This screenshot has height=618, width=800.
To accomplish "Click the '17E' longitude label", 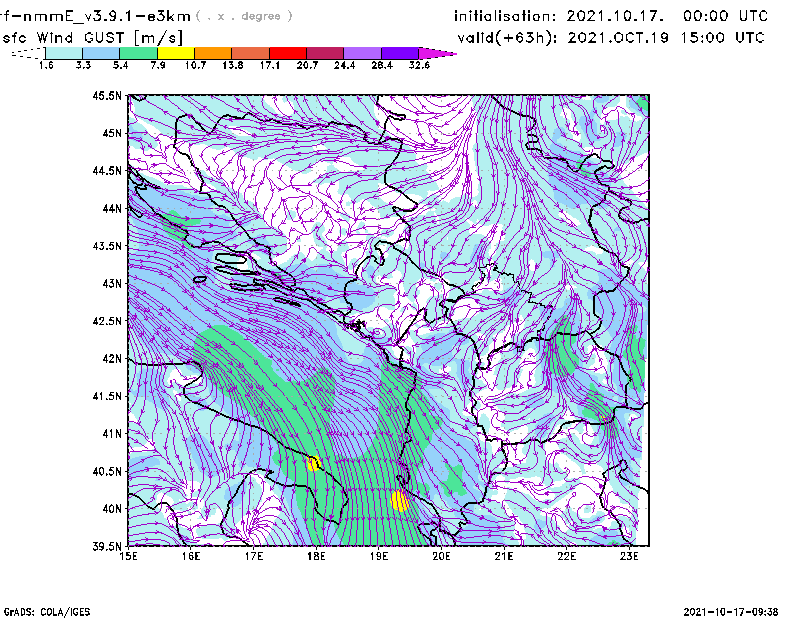I will (x=254, y=556).
